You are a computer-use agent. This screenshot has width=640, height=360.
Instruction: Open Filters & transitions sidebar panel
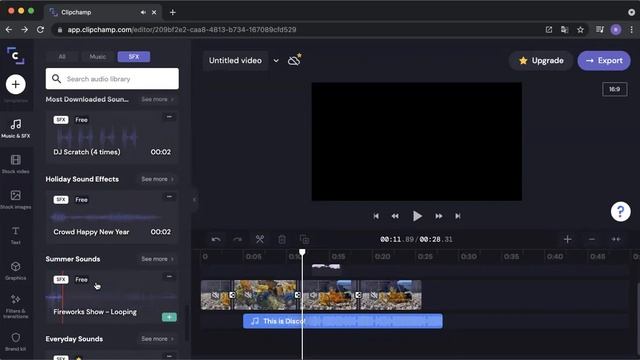click(x=16, y=306)
